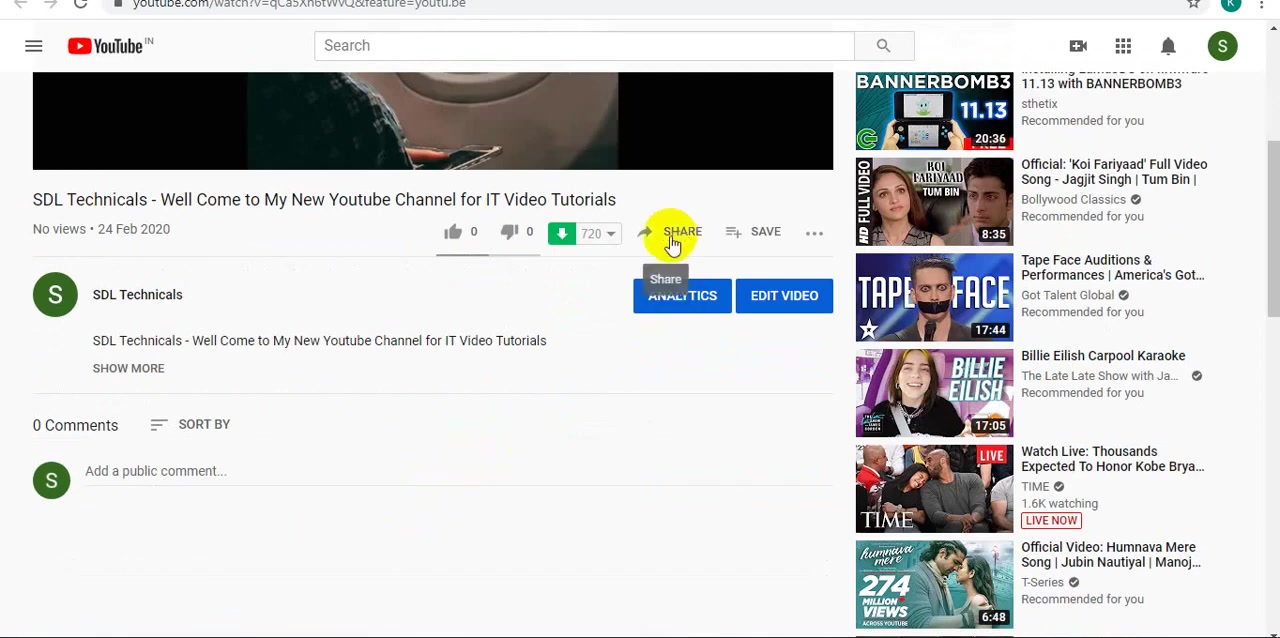Save video to a playlist
Viewport: 1280px width, 638px height.
(x=753, y=232)
